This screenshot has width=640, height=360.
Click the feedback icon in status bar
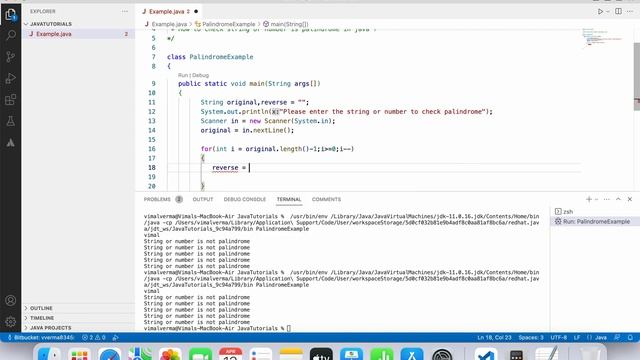pos(617,338)
